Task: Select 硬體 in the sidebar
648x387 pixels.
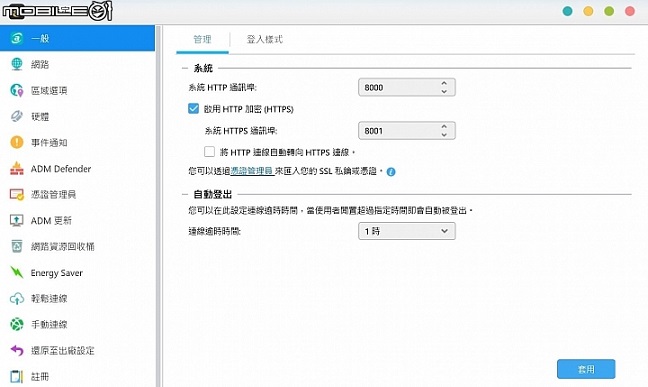Action: [x=77, y=116]
